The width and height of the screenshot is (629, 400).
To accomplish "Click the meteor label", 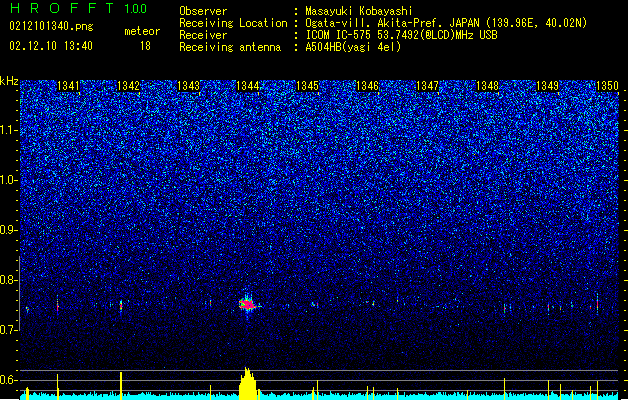I will [142, 31].
